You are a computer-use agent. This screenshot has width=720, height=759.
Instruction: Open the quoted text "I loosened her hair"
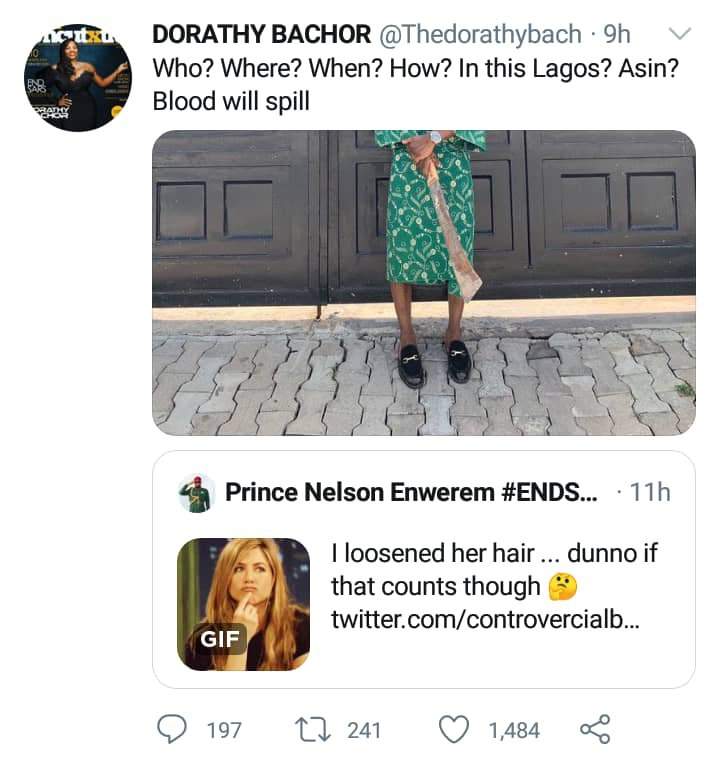coord(432,553)
